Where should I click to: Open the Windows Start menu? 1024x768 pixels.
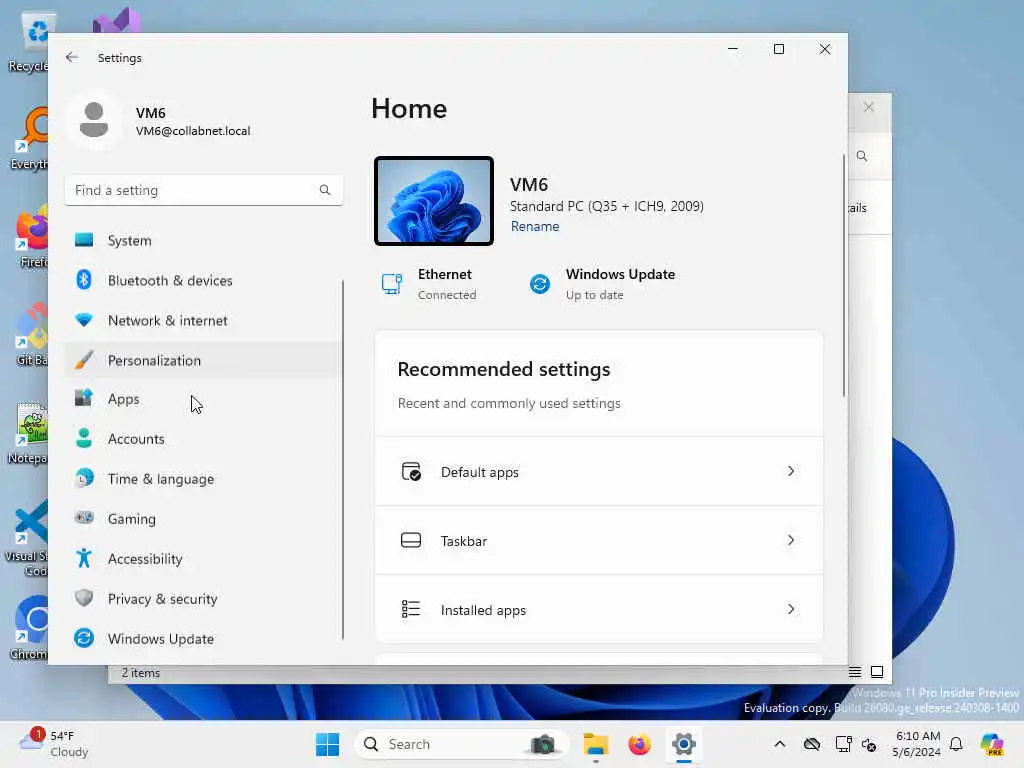pos(327,744)
